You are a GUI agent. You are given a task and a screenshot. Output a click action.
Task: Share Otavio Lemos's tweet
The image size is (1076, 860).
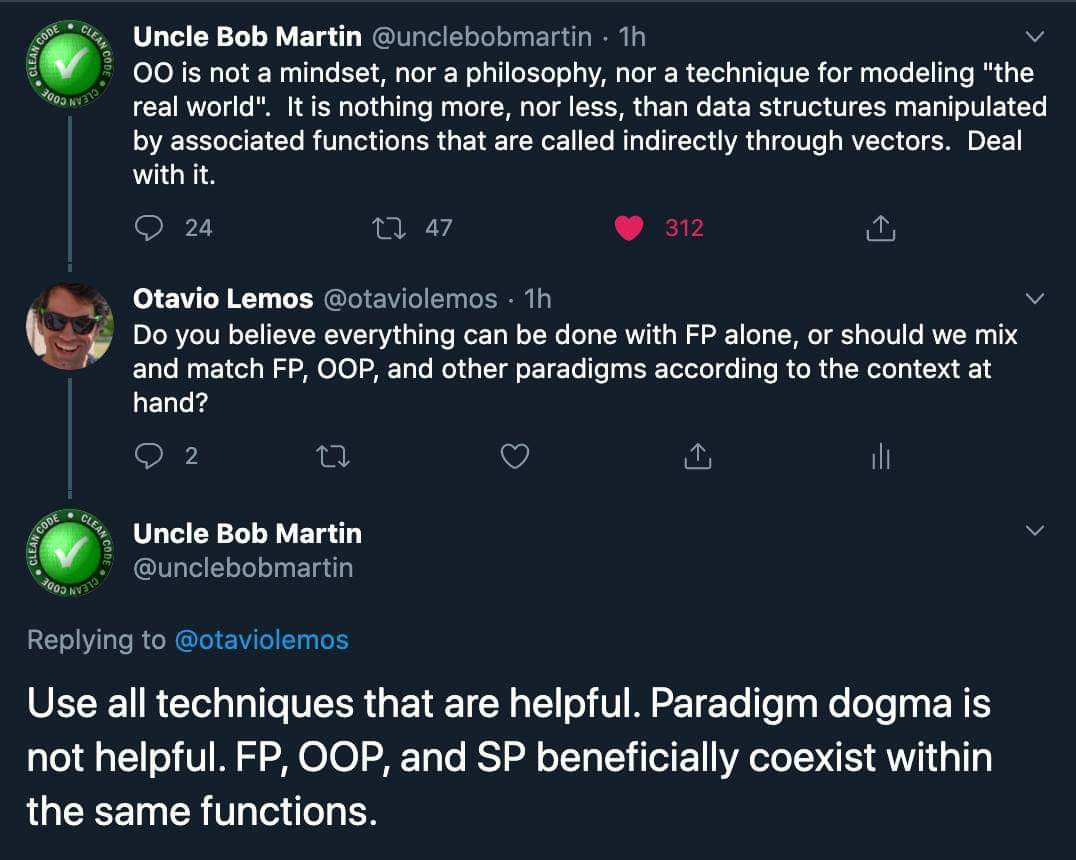tap(697, 456)
